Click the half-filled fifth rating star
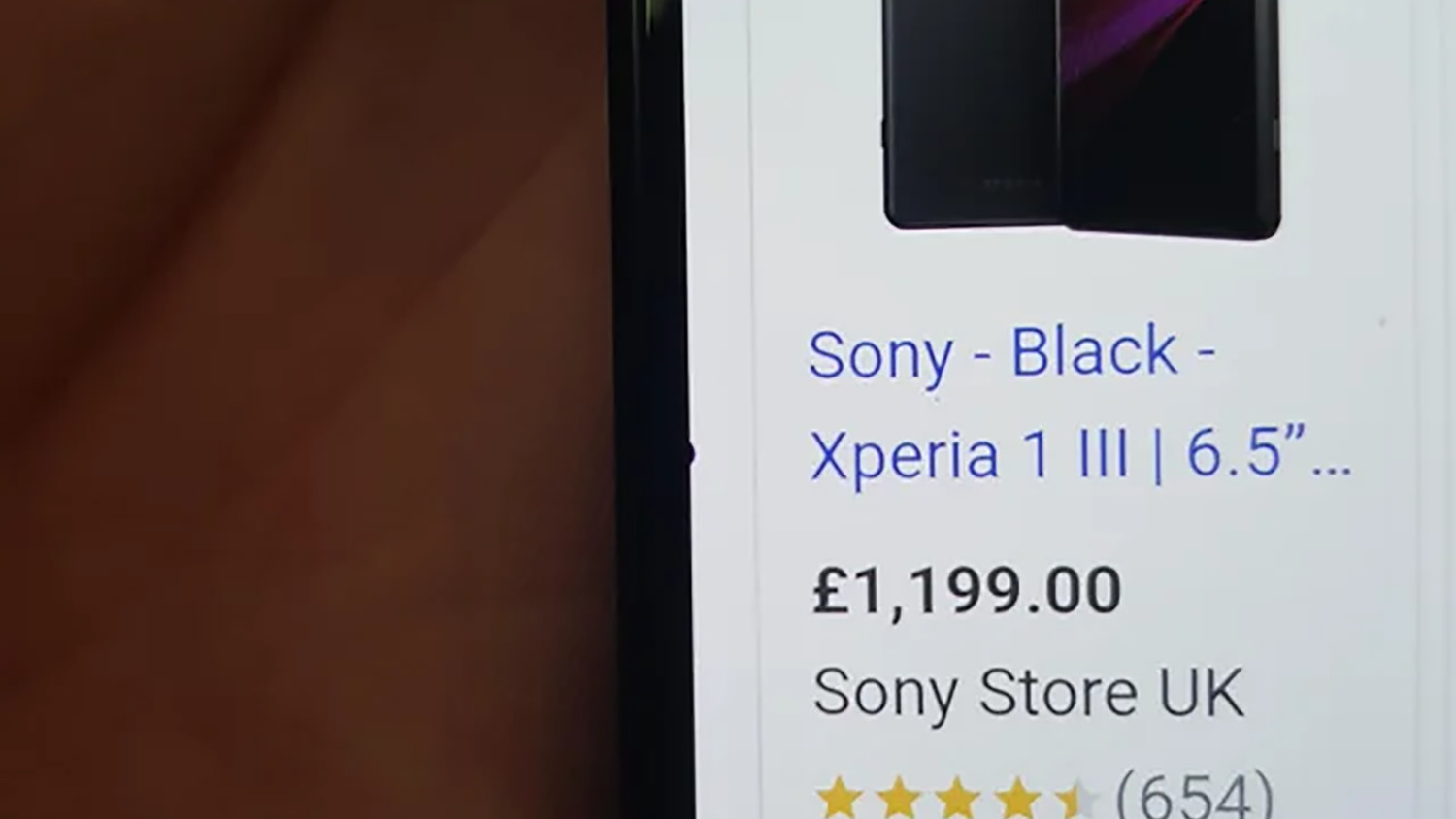This screenshot has width=1456, height=819. 1075,798
